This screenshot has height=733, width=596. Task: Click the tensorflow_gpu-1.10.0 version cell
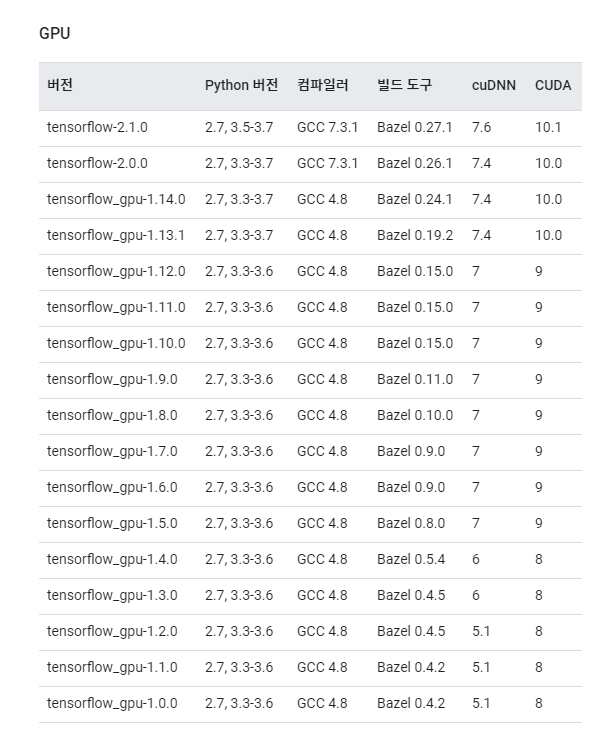116,343
